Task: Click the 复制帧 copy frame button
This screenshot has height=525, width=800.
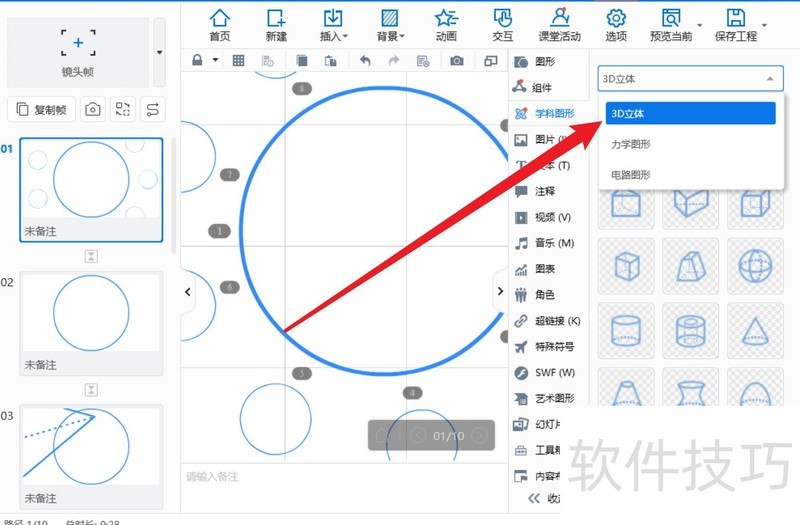Action: [x=41, y=109]
